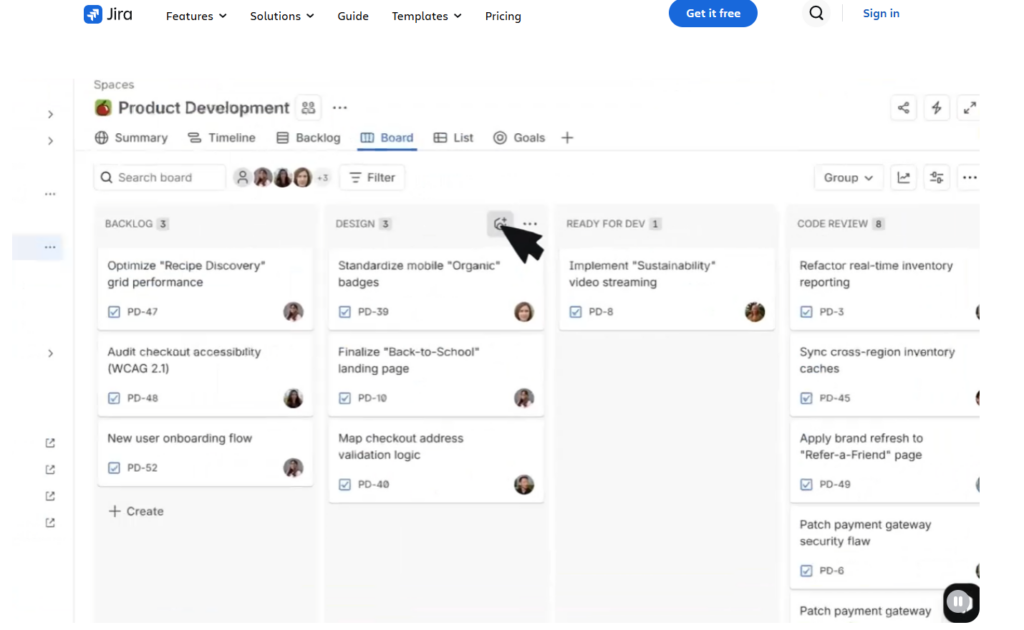Image resolution: width=1024 pixels, height=630 pixels.
Task: Click the task checkbox icon on PD-3
Action: (806, 312)
